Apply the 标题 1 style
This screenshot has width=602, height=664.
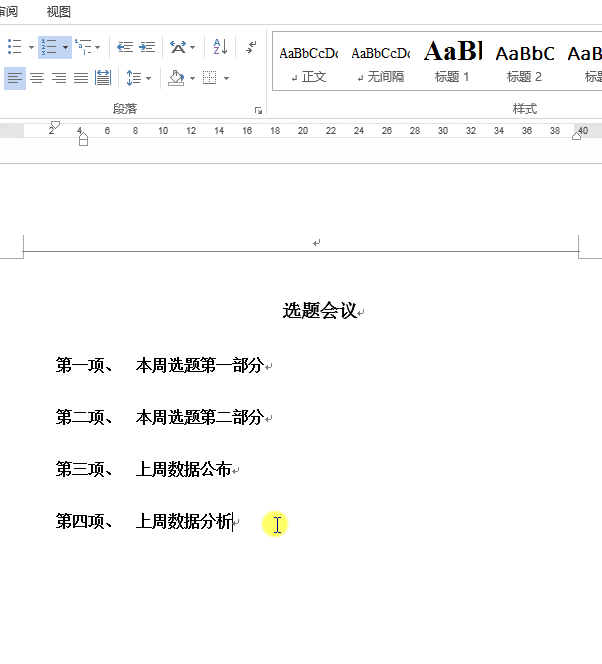(x=453, y=61)
